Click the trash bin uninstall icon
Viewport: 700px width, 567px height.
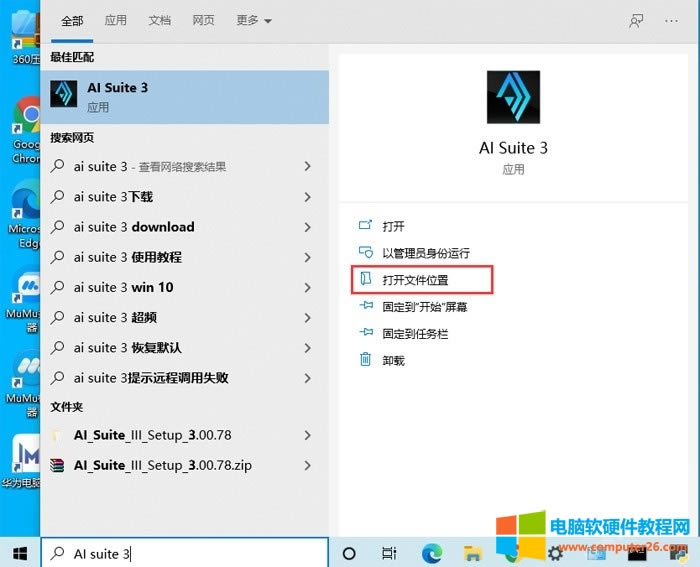(365, 359)
